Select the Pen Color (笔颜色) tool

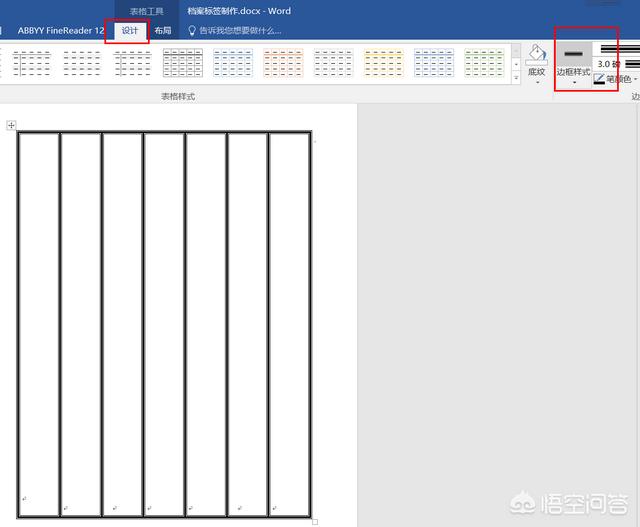(613, 79)
